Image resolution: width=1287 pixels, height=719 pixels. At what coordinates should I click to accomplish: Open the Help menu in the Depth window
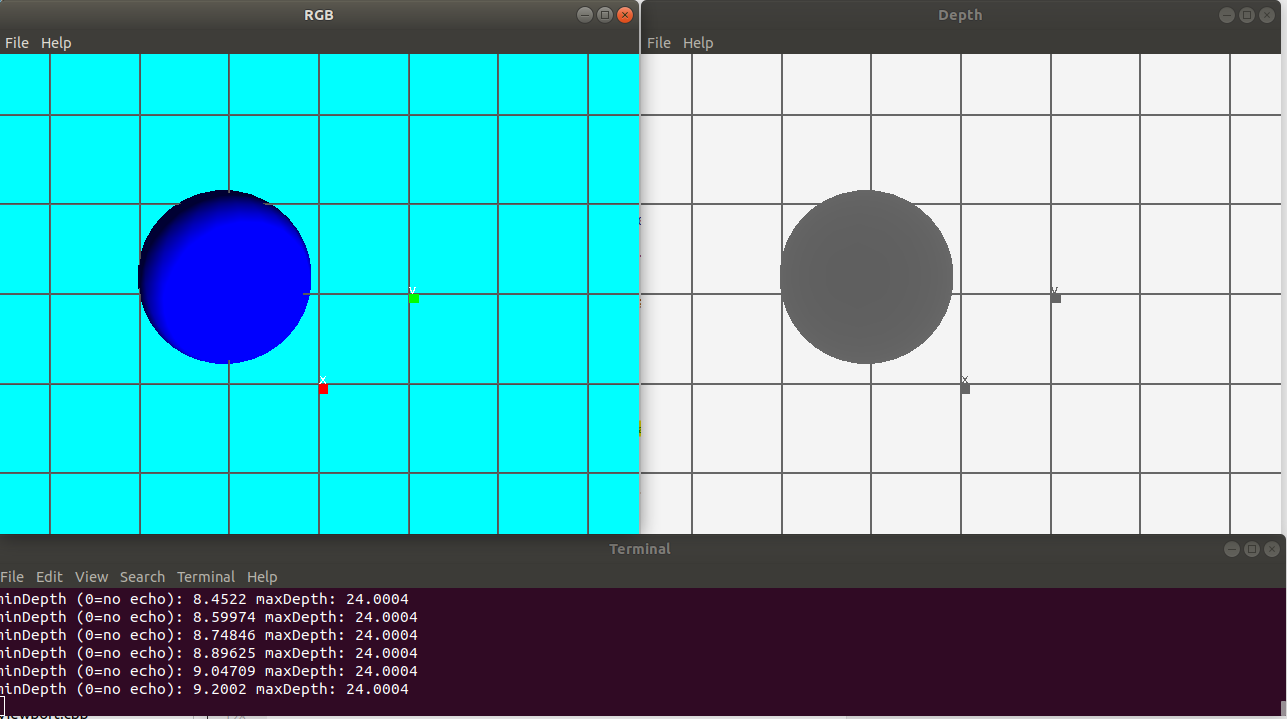[698, 42]
